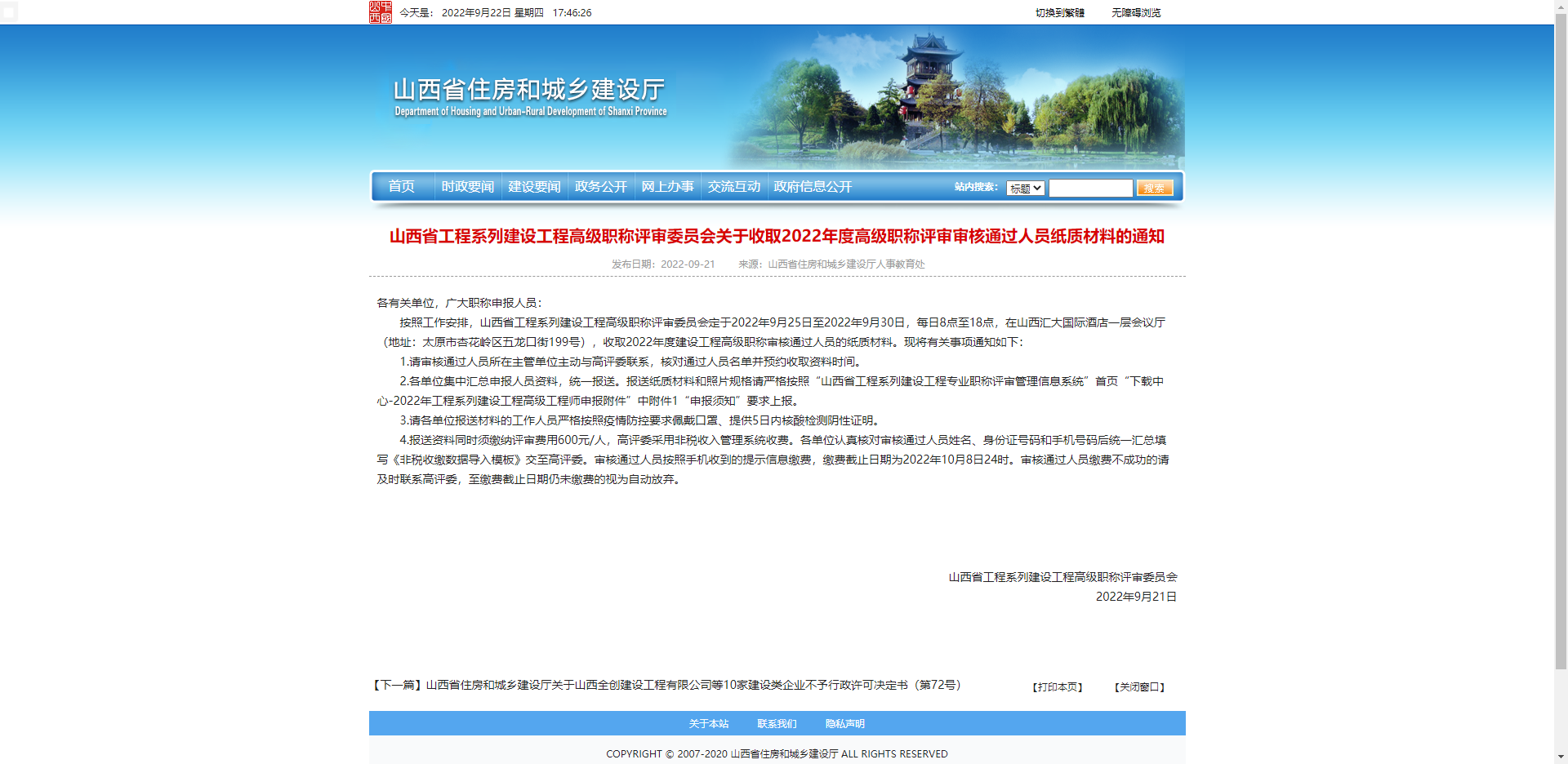
Task: Click the 关闭窗口 close window link
Action: pos(1139,687)
